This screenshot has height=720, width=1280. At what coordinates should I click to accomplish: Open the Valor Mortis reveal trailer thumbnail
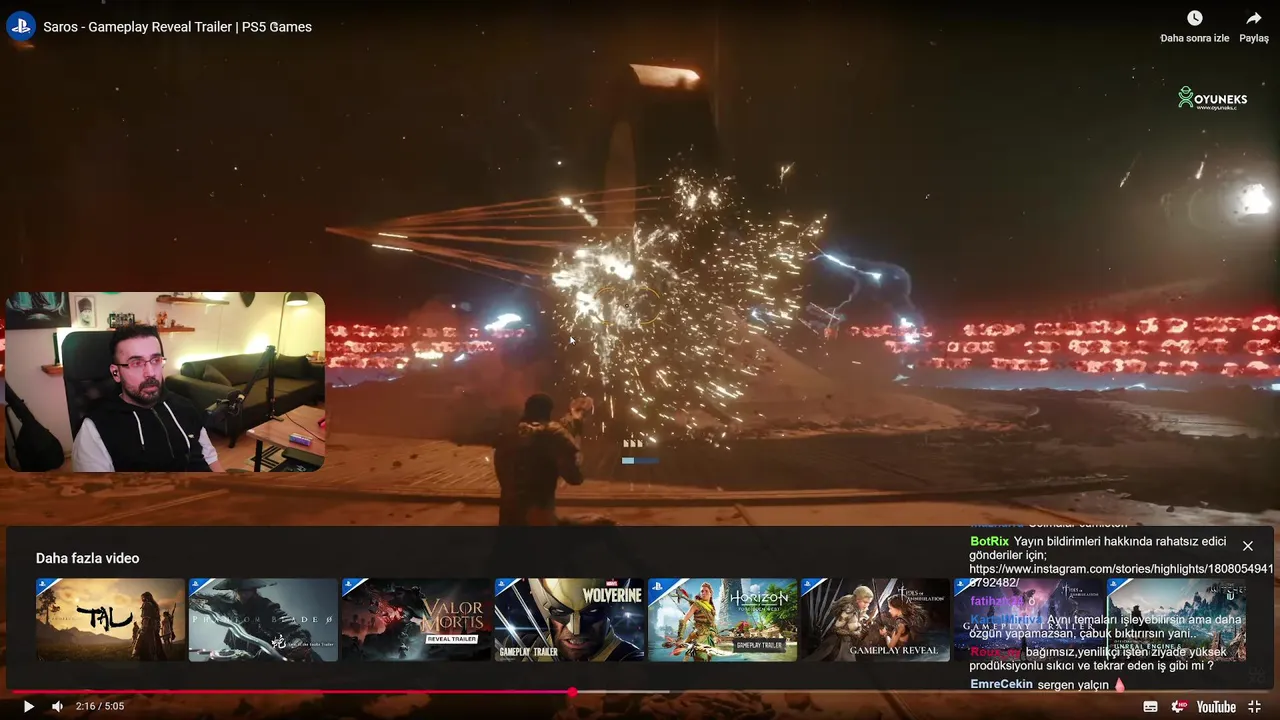click(x=416, y=619)
